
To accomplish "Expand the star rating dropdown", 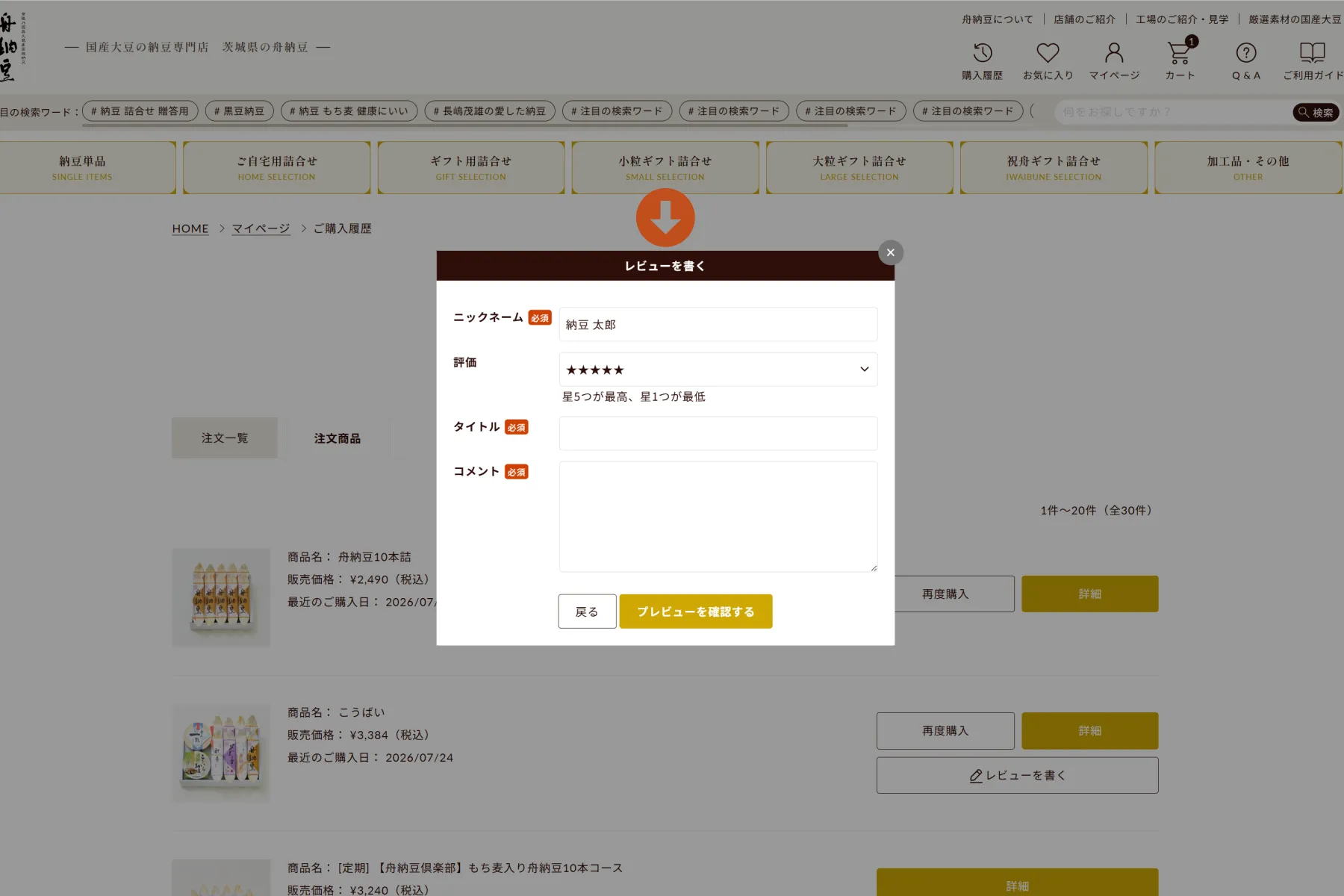I will (x=718, y=370).
